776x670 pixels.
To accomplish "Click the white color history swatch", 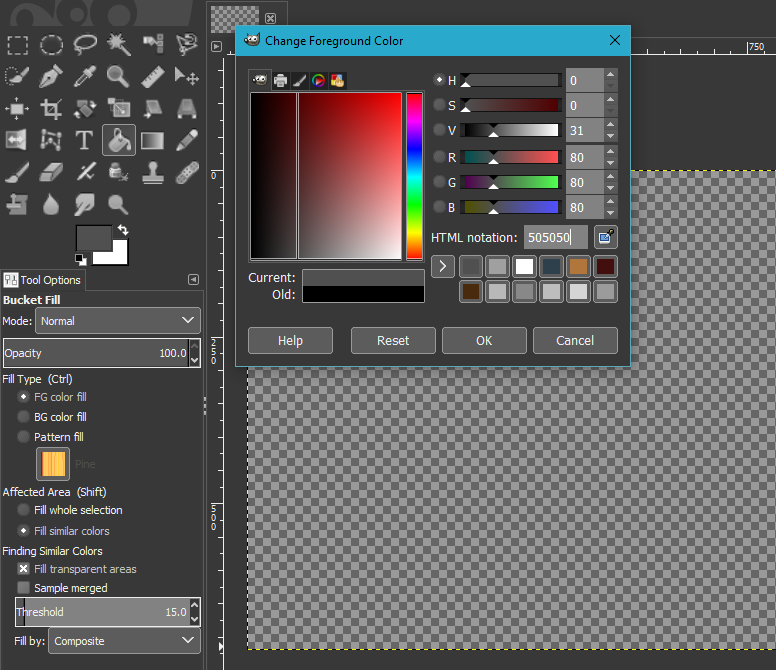I will point(524,266).
